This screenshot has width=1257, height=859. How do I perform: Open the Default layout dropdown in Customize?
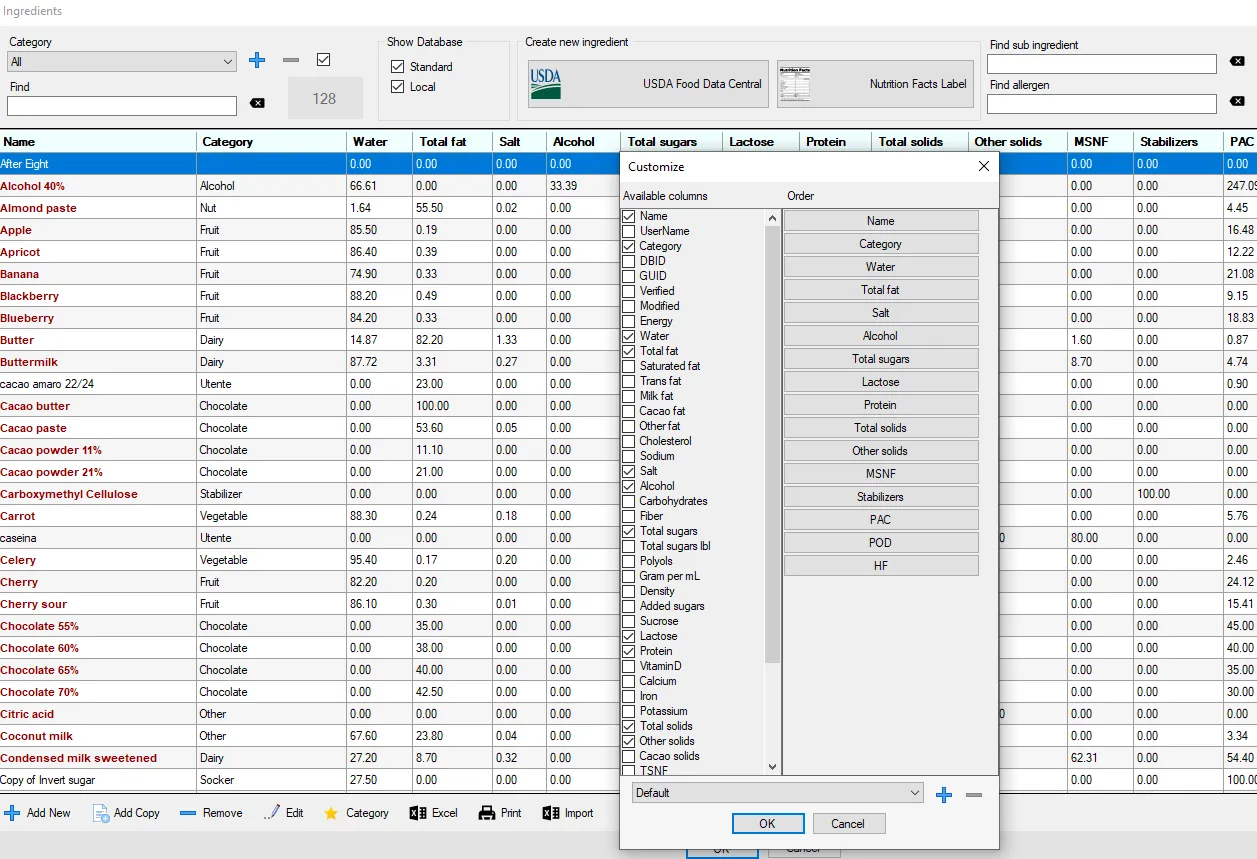pos(778,793)
